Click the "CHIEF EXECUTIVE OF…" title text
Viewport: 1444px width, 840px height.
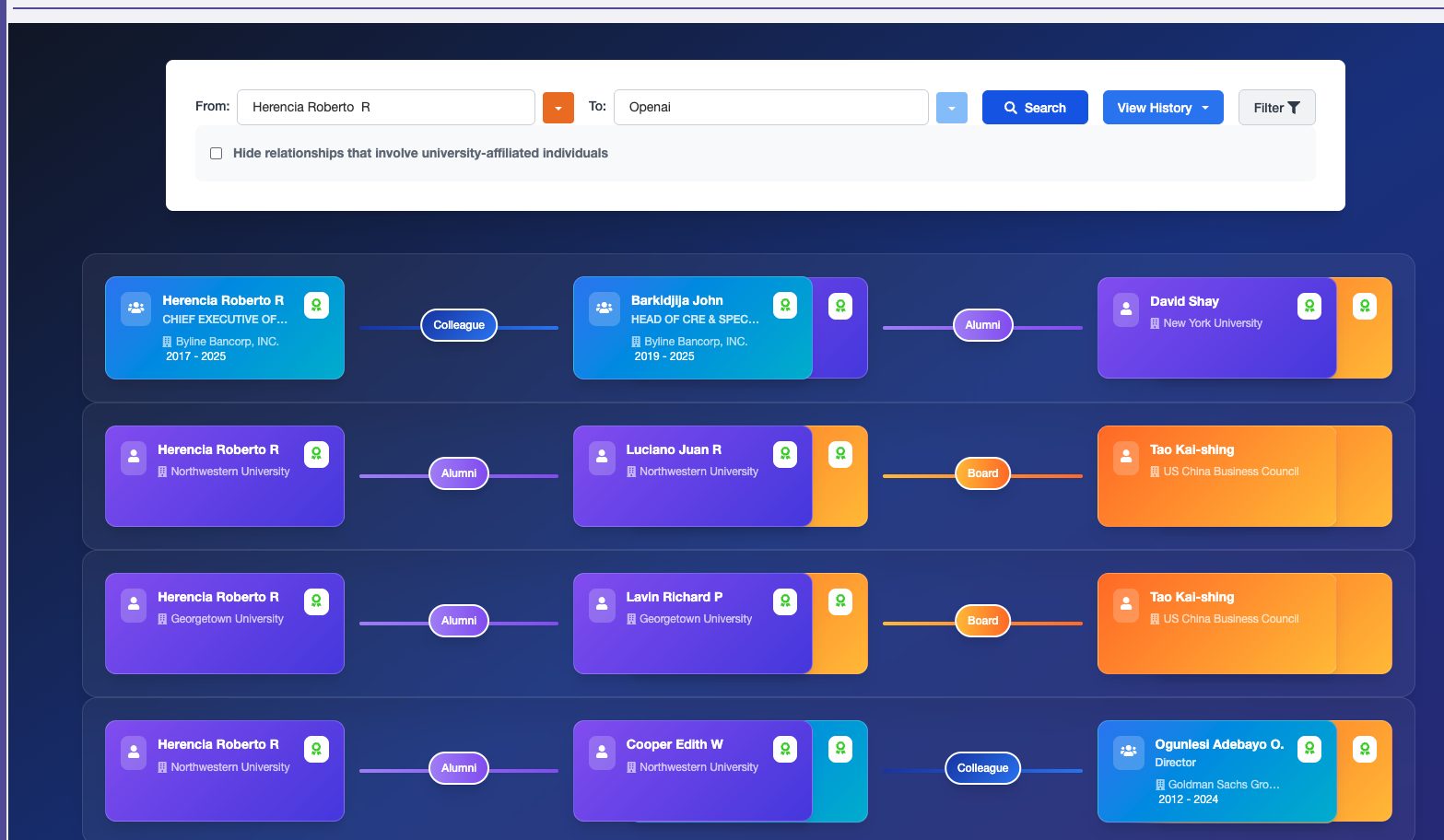pos(225,320)
